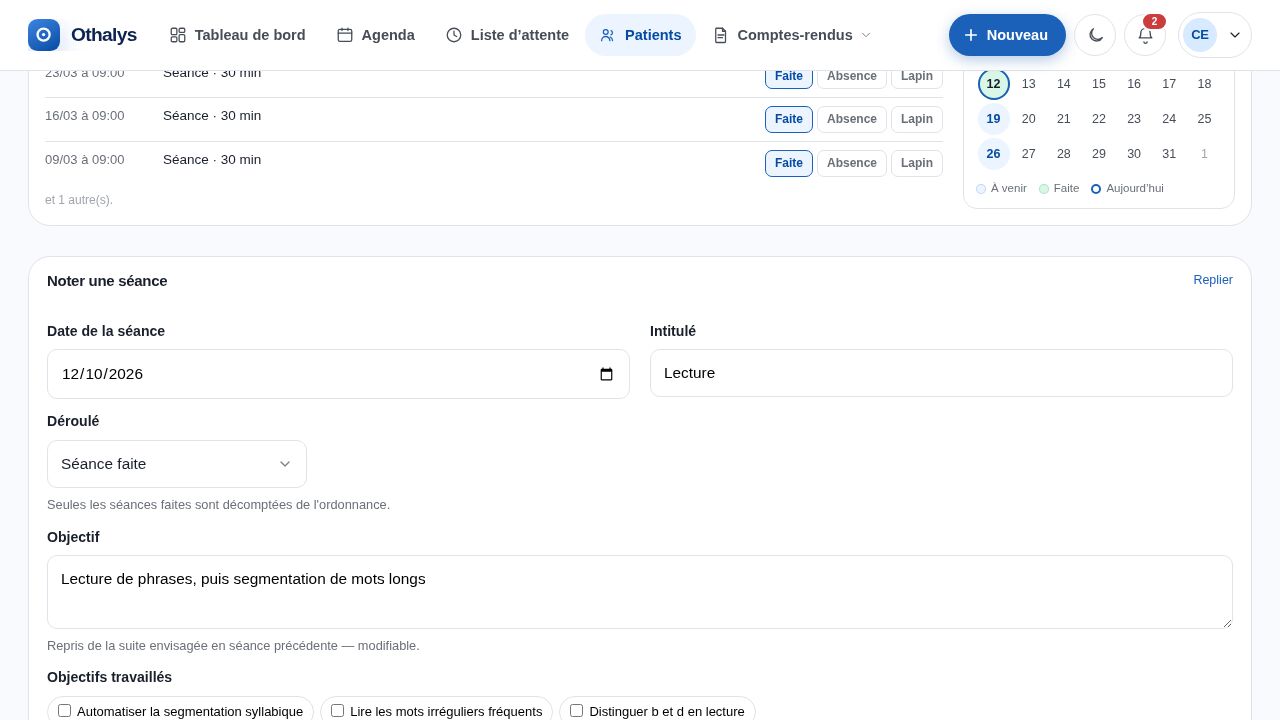Check 'Distinguer b et d en lecture'

pos(577,711)
